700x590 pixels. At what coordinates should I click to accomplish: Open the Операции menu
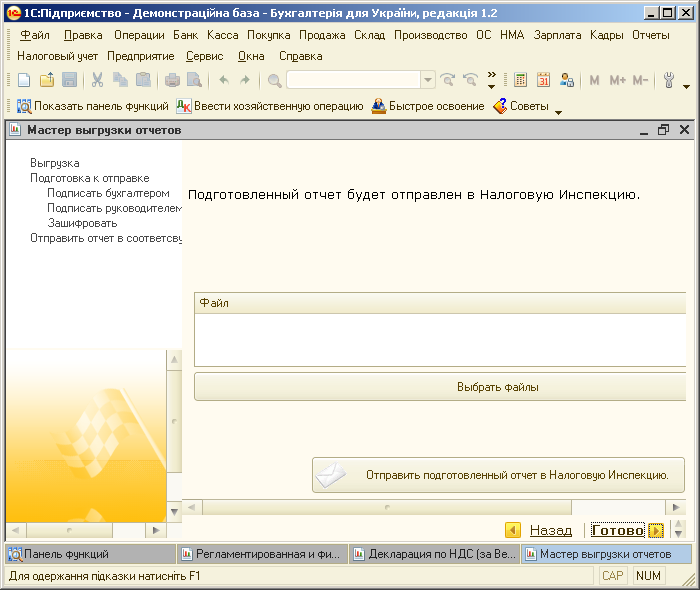[x=139, y=35]
